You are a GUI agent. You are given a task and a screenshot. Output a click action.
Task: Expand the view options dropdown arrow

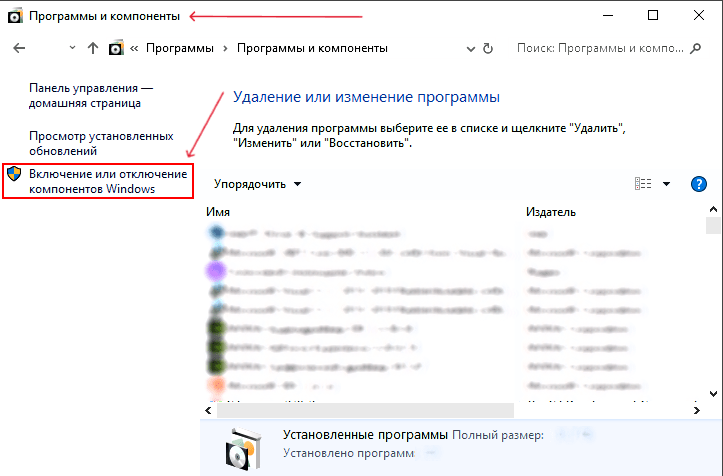pyautogui.click(x=666, y=184)
